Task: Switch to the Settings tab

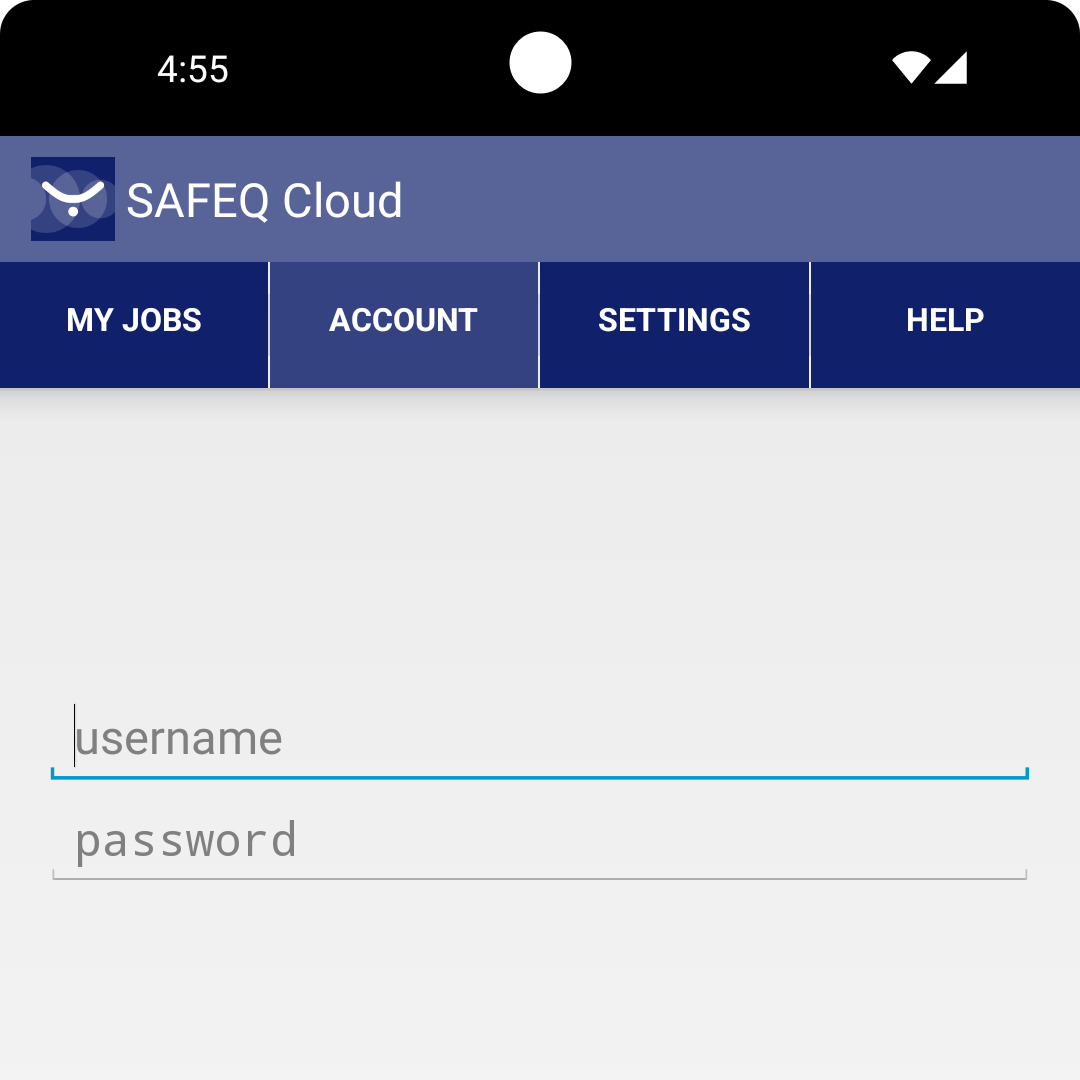Action: [x=674, y=321]
